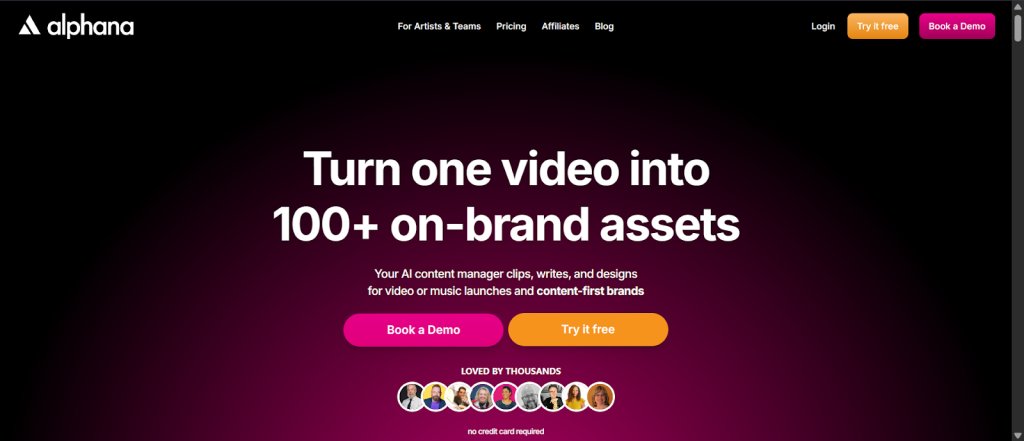
Task: Select the avatar with yellow background
Action: 435,397
